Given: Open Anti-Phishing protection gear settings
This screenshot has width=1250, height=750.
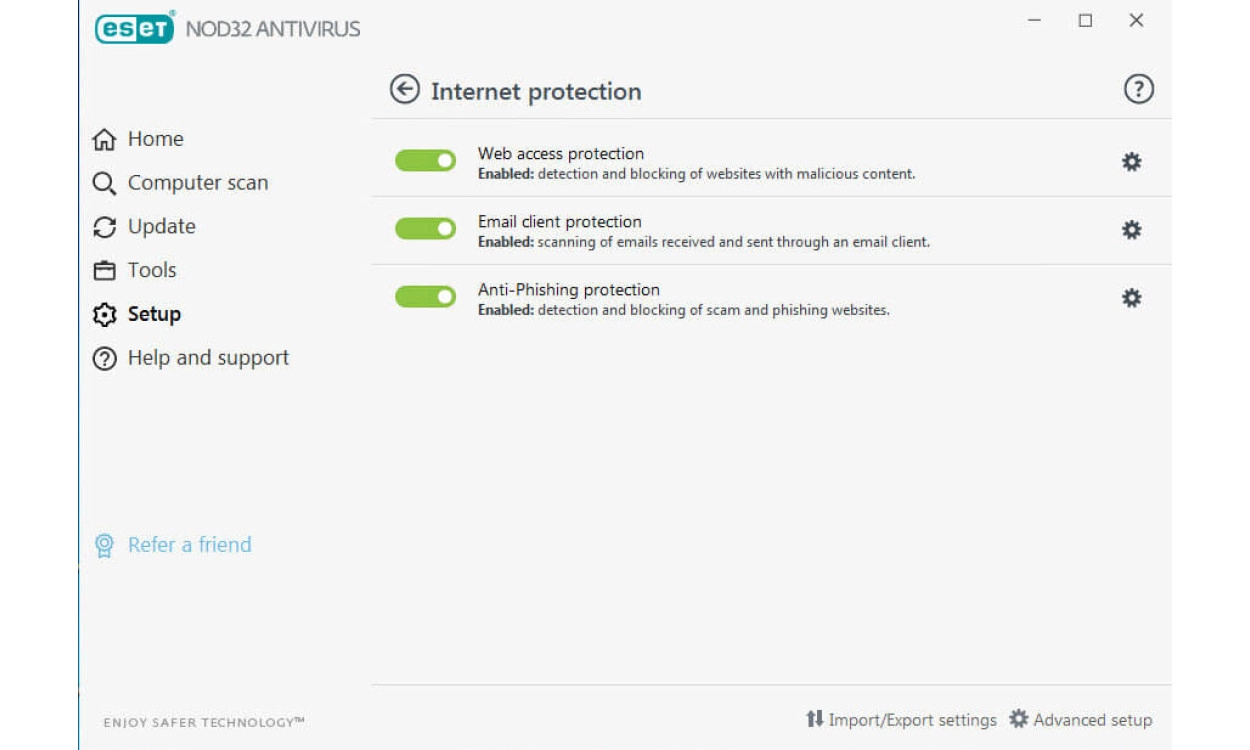Looking at the screenshot, I should coord(1131,298).
